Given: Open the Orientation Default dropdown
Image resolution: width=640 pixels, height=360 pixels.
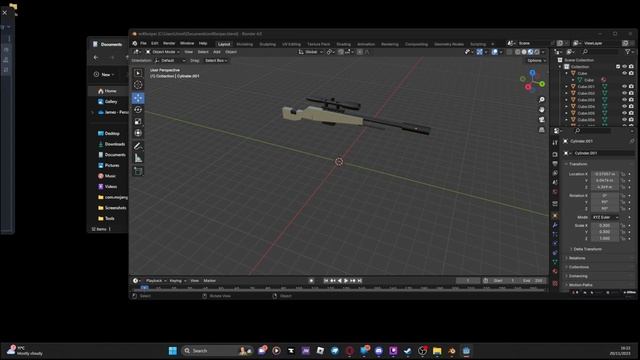Looking at the screenshot, I should coord(170,60).
